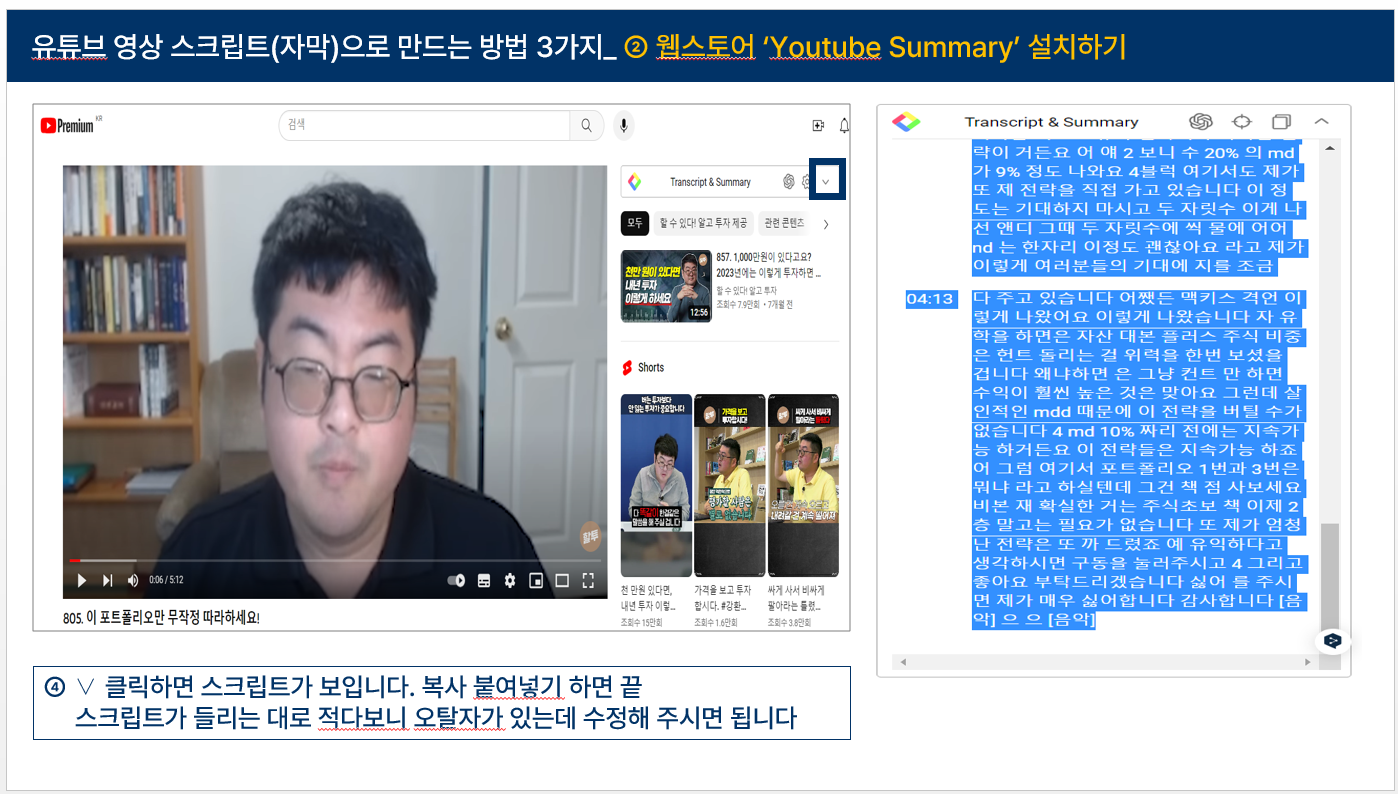Click the magnifier search button

coord(586,125)
